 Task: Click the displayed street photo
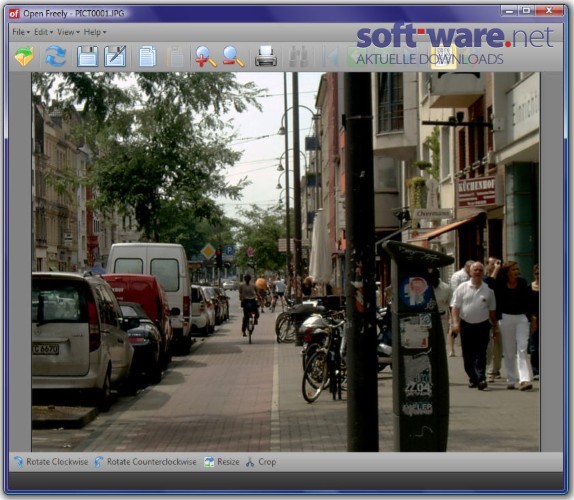[x=286, y=262]
